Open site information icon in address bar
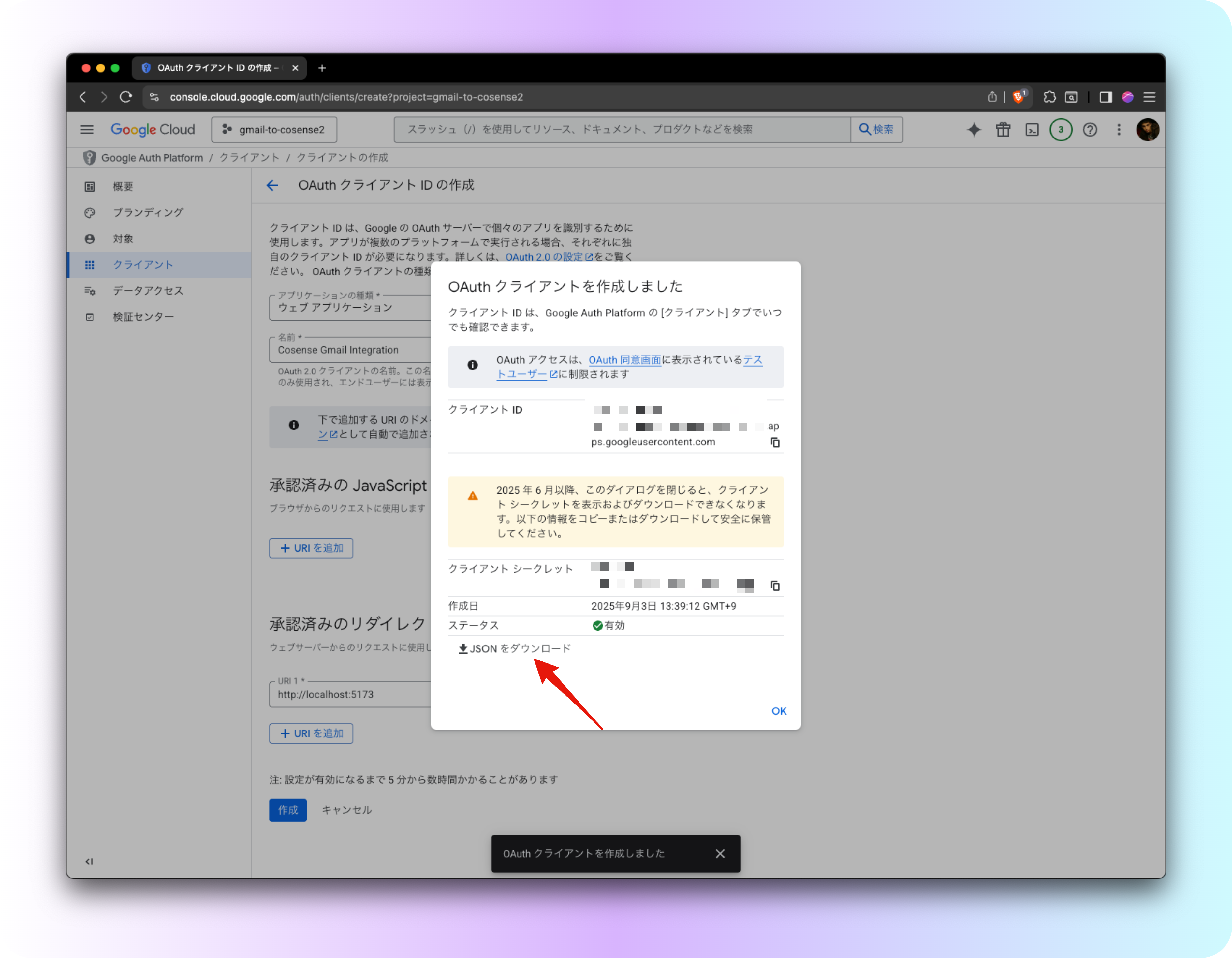This screenshot has width=1232, height=958. pyautogui.click(x=154, y=97)
